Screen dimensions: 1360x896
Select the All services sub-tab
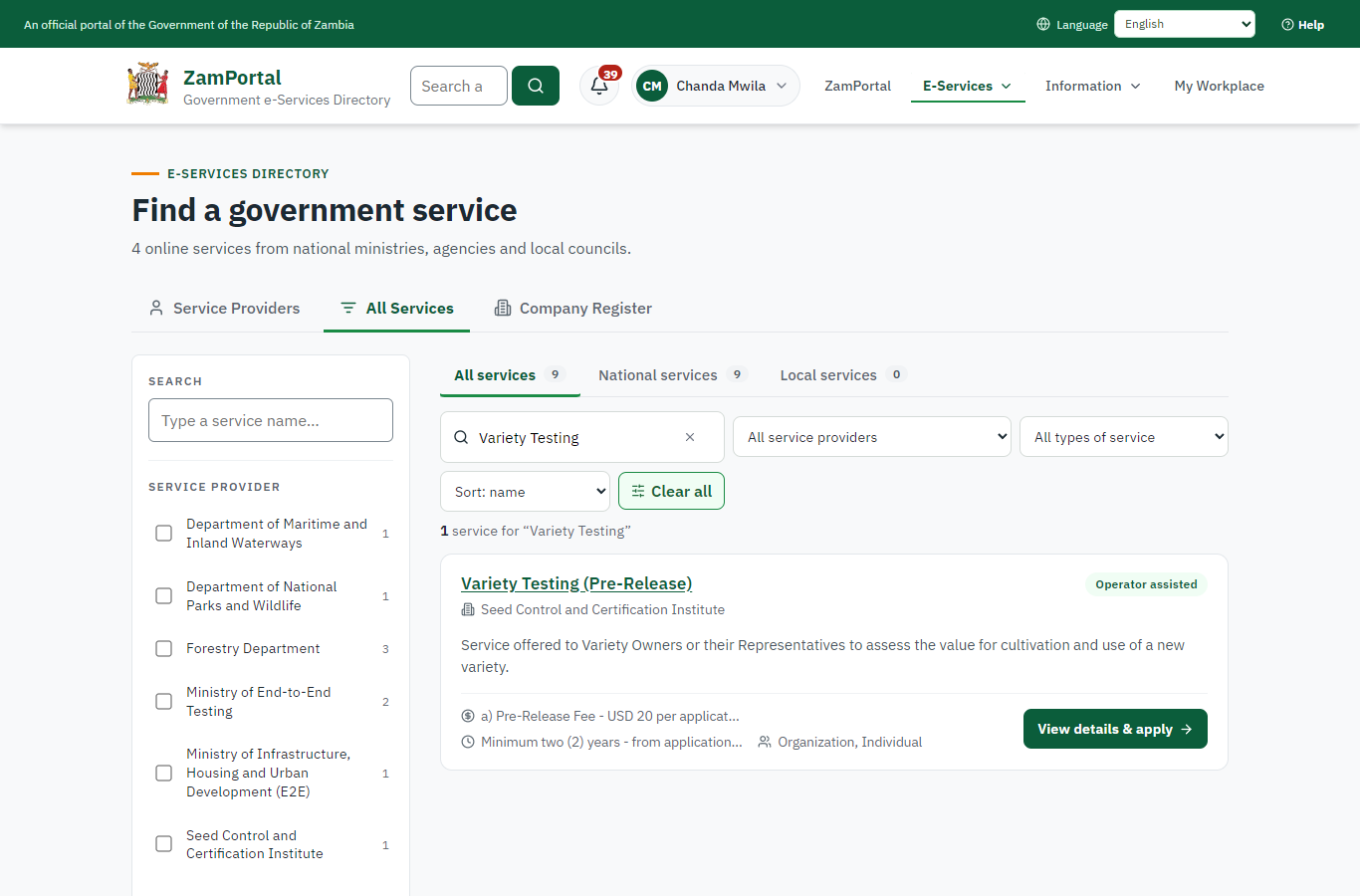[510, 375]
